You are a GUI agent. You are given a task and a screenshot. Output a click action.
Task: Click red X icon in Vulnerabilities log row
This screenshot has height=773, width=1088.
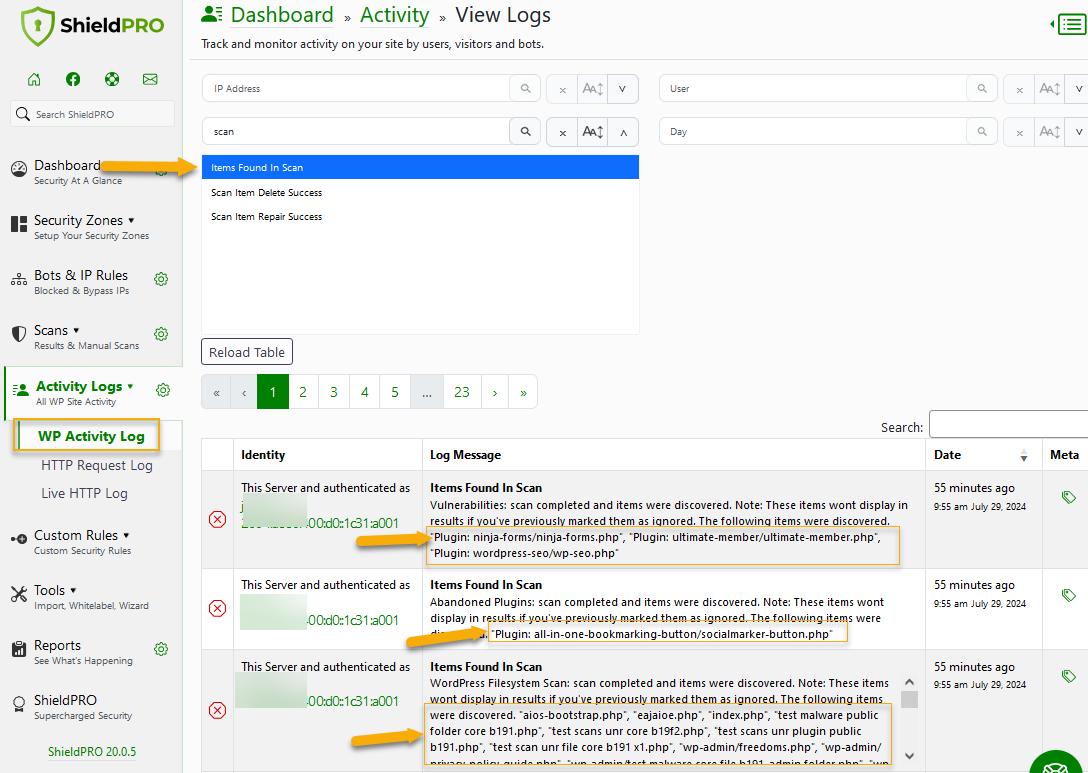pos(217,519)
